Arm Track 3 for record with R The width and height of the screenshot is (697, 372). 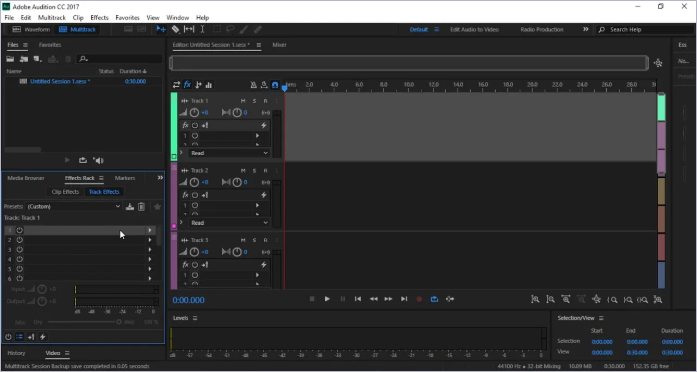point(265,240)
